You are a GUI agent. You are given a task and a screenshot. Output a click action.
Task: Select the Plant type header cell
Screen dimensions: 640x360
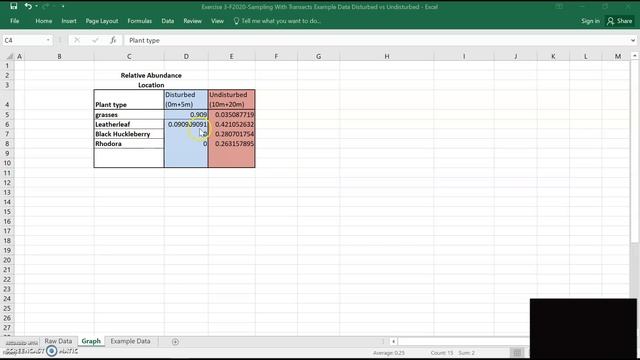(x=129, y=100)
